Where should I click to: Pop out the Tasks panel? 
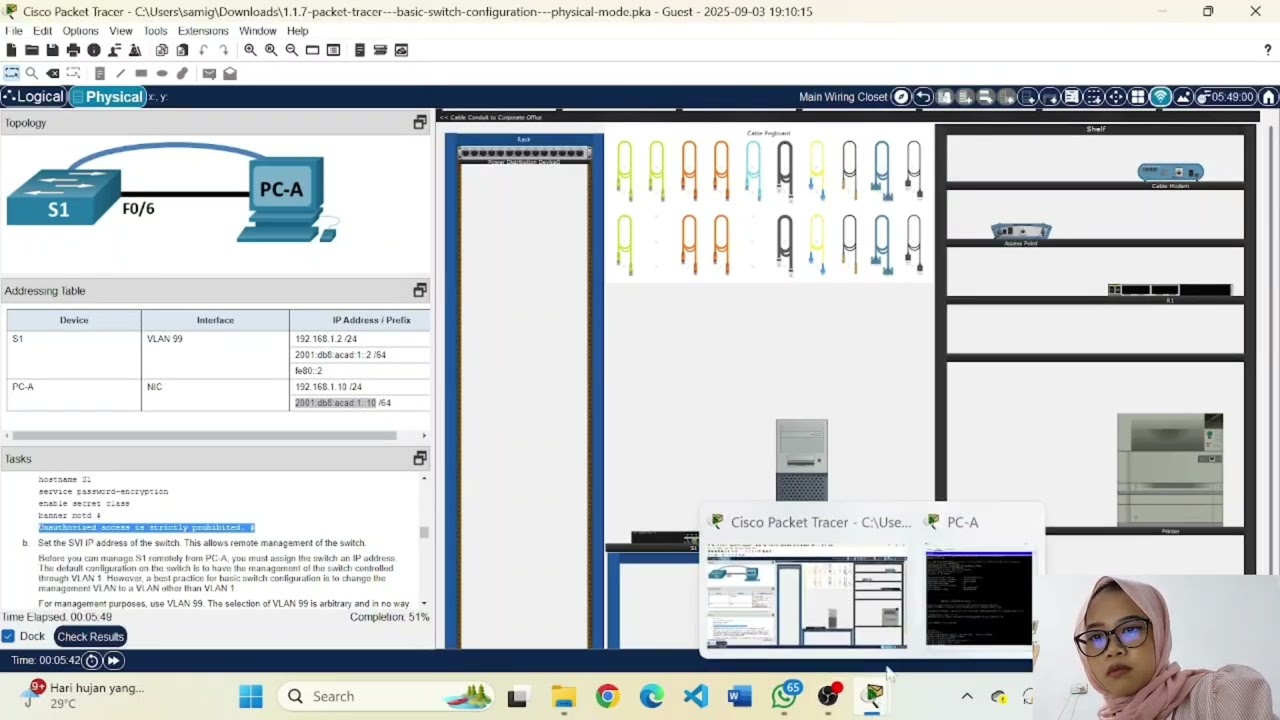[420, 459]
